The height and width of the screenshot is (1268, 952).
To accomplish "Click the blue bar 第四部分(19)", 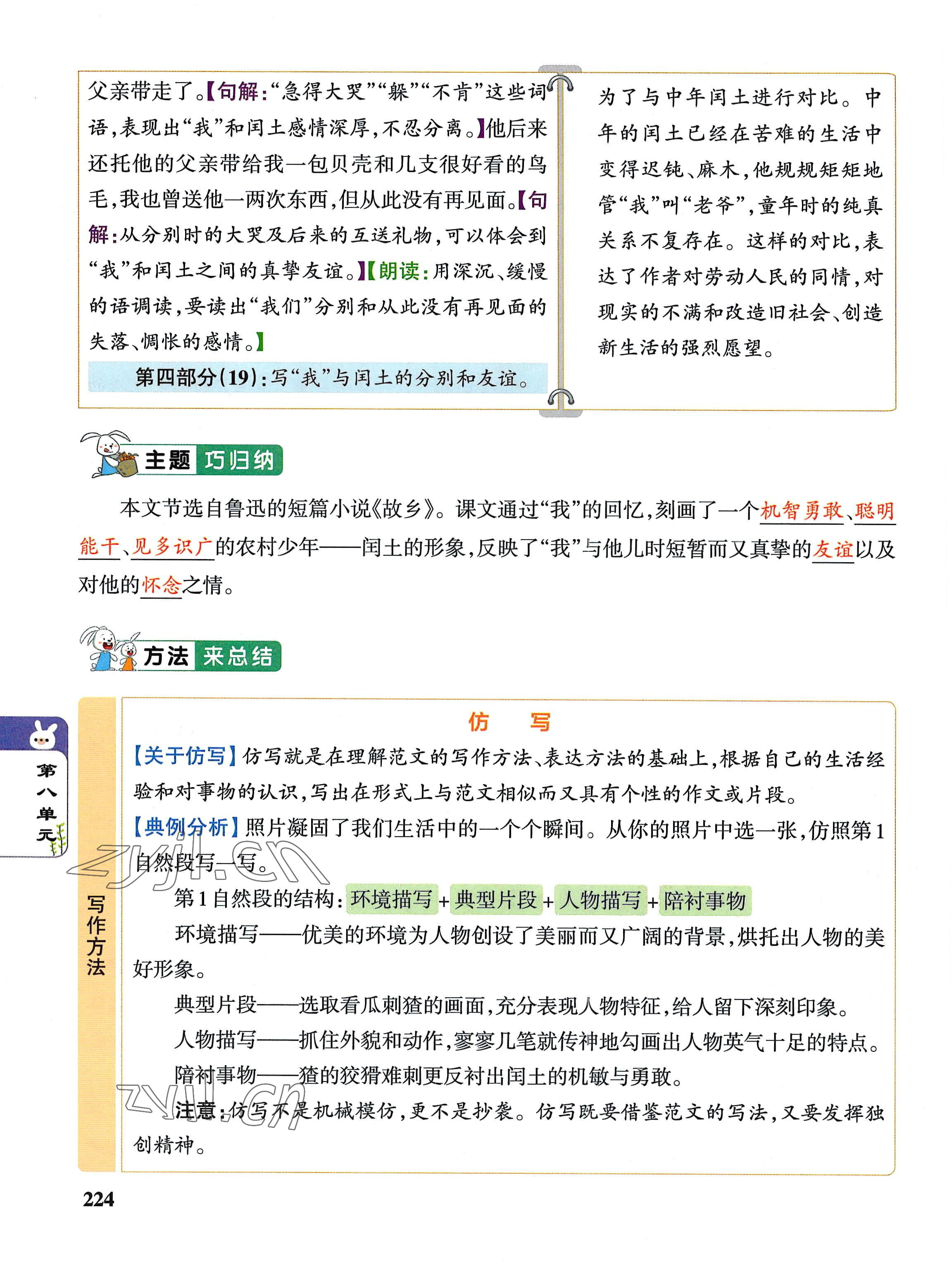I will pyautogui.click(x=318, y=377).
